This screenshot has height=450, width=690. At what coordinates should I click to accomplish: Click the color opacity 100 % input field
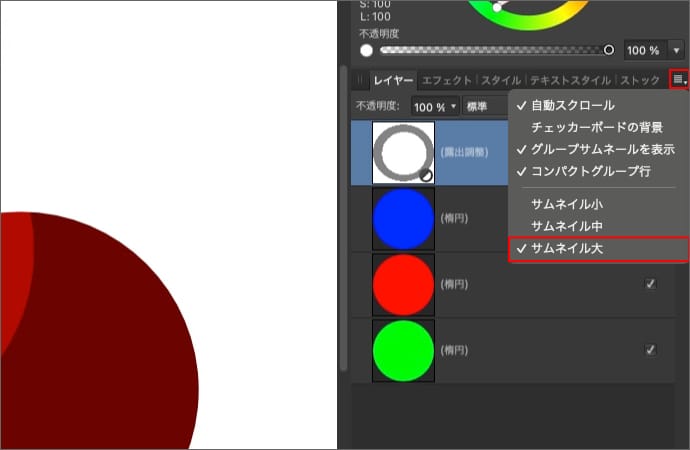click(641, 50)
